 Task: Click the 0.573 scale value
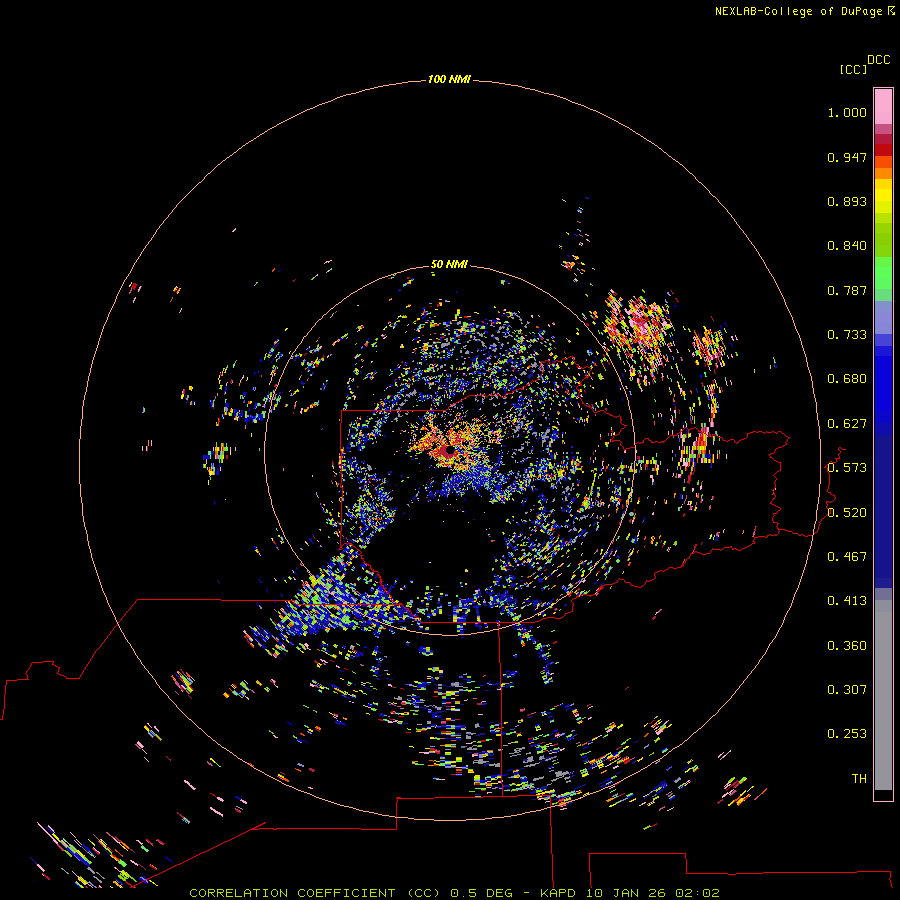[847, 468]
